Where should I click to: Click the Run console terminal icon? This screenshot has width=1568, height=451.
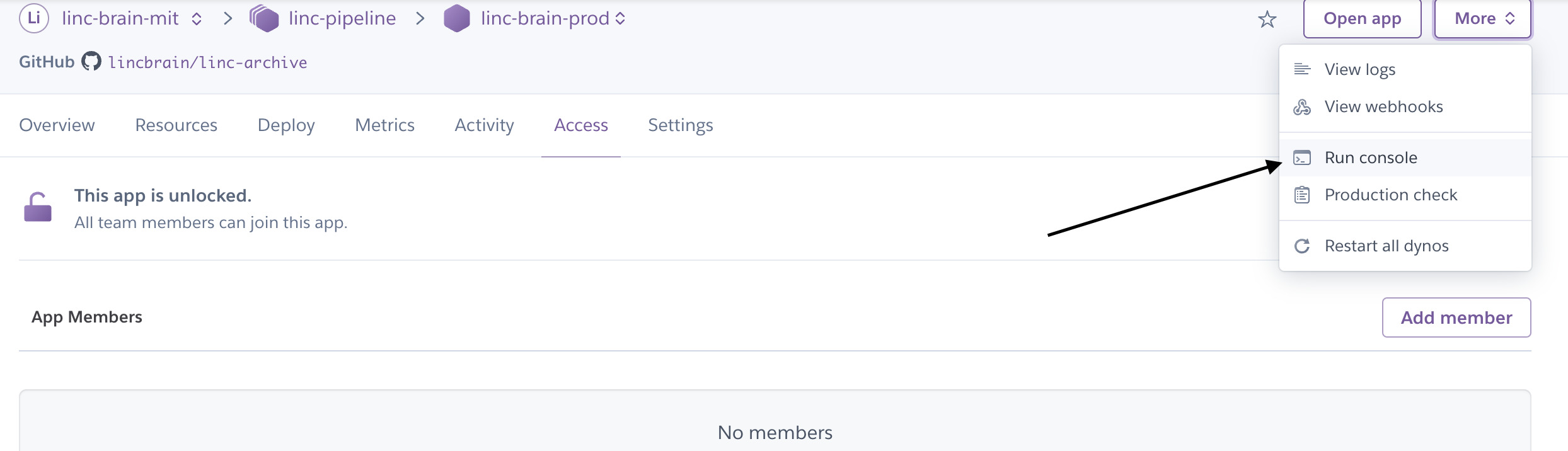coord(1301,157)
